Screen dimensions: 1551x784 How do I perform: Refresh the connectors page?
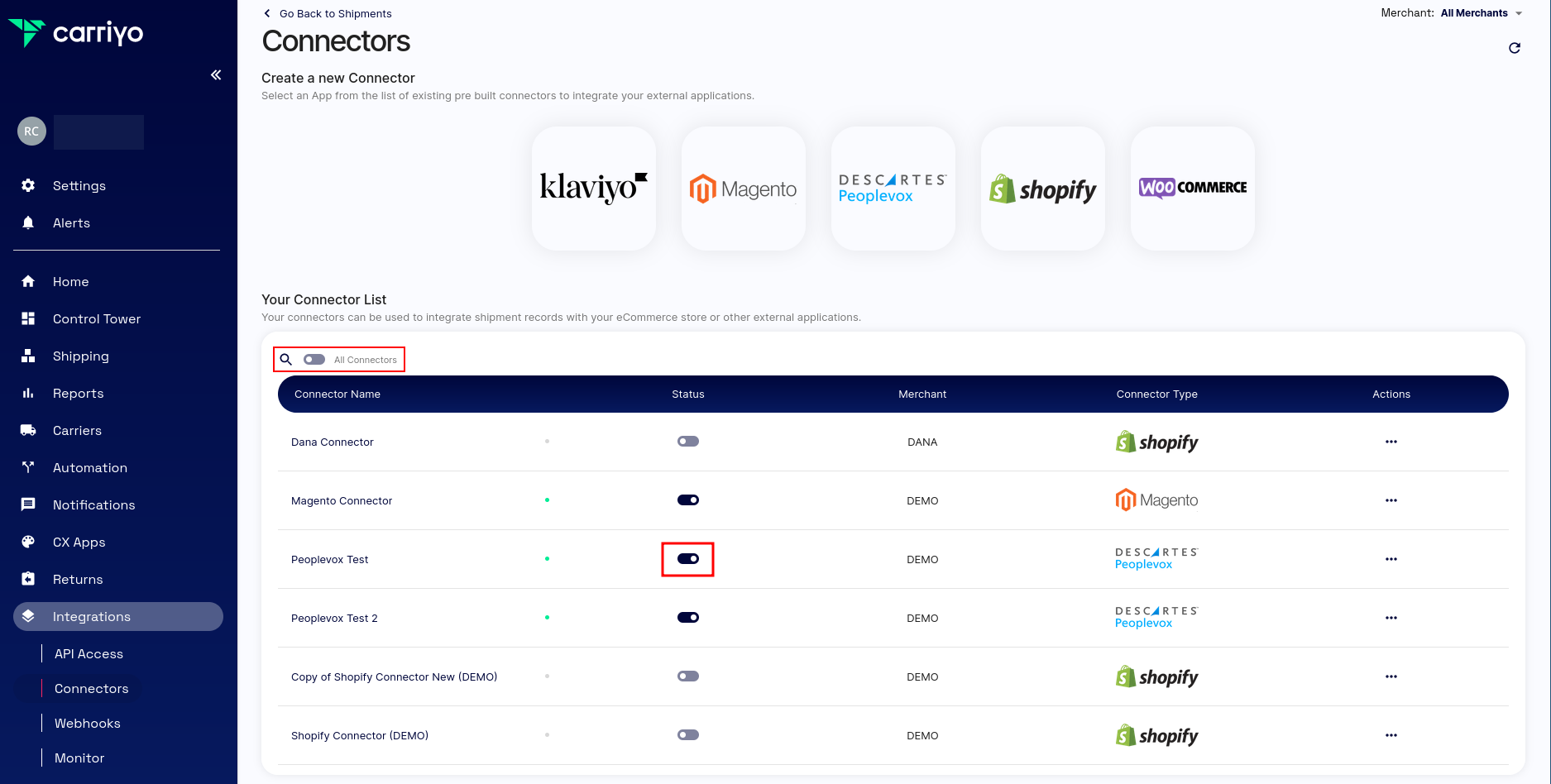[1515, 48]
